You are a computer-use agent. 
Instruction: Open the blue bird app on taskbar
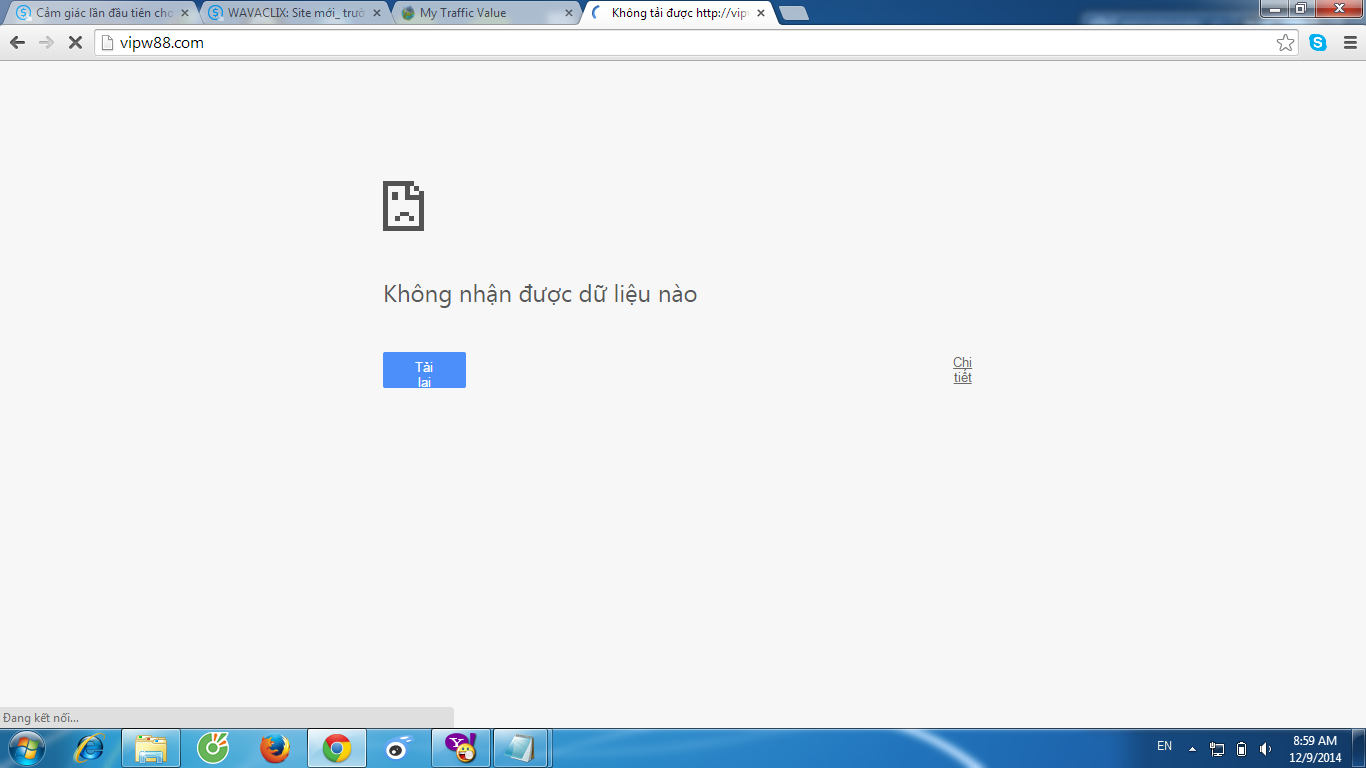click(398, 748)
